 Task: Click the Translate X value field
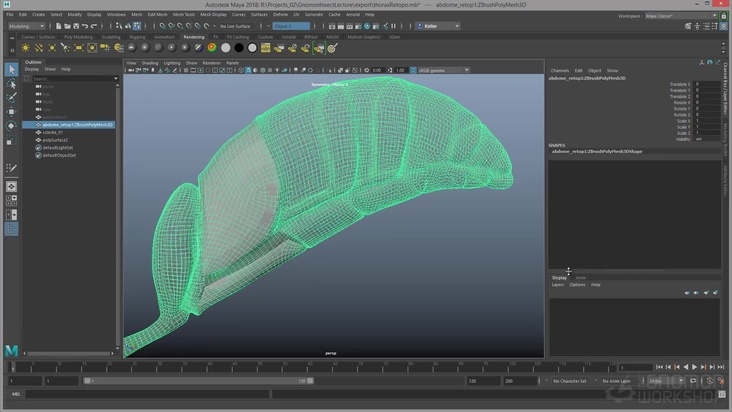click(x=707, y=84)
